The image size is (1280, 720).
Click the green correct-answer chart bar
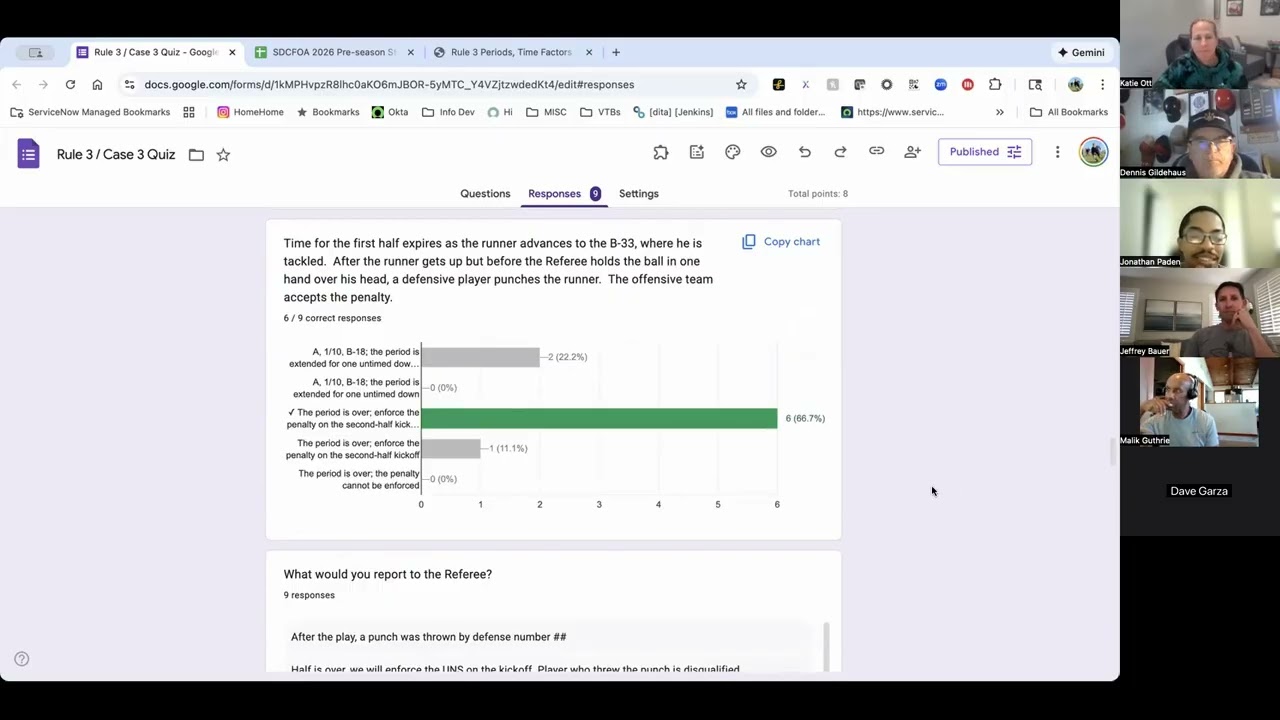tap(599, 418)
